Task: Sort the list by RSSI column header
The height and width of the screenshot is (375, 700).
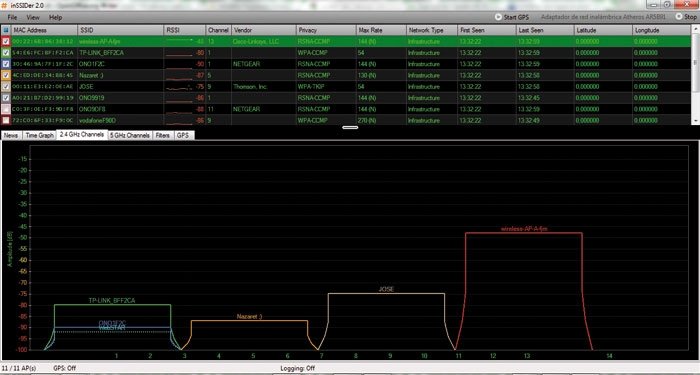Action: click(184, 30)
